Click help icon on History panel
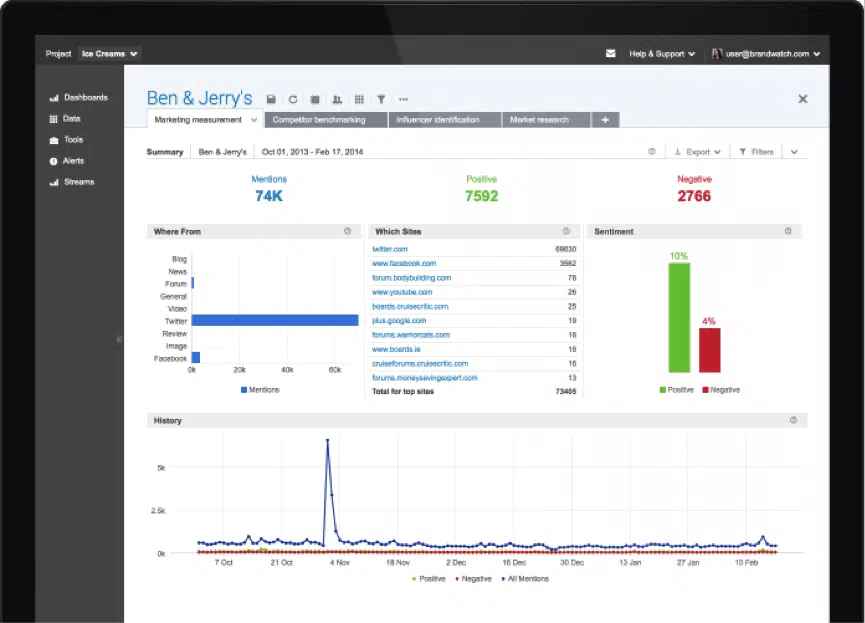 click(793, 420)
